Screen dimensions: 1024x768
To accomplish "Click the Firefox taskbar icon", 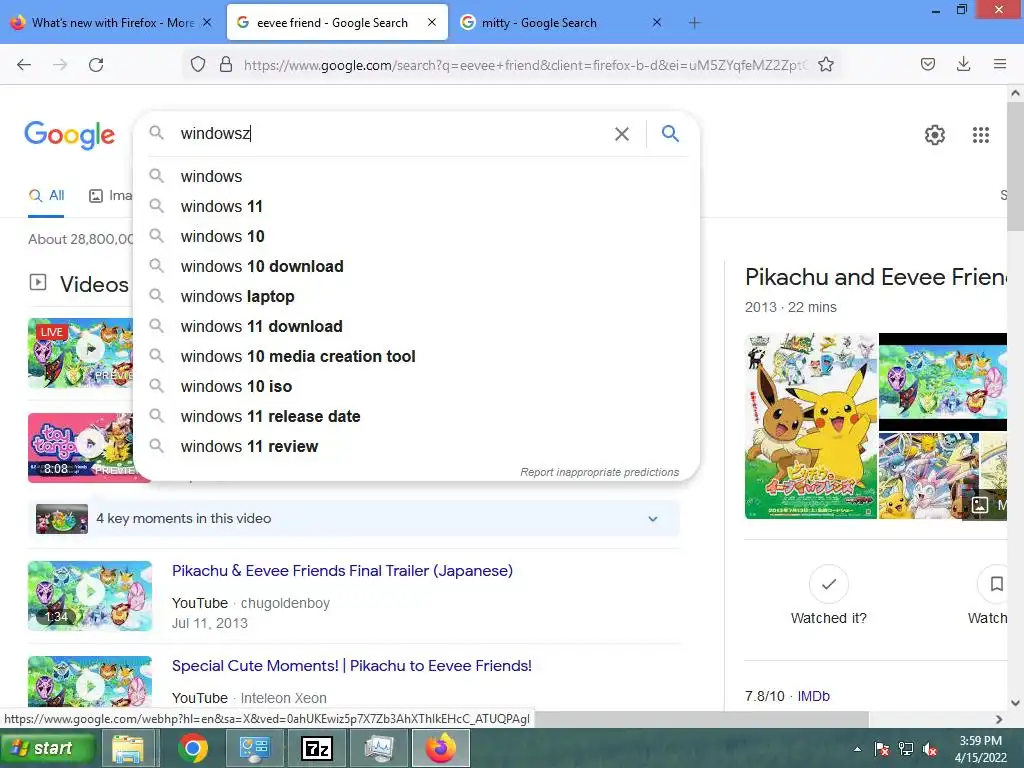I will (441, 748).
